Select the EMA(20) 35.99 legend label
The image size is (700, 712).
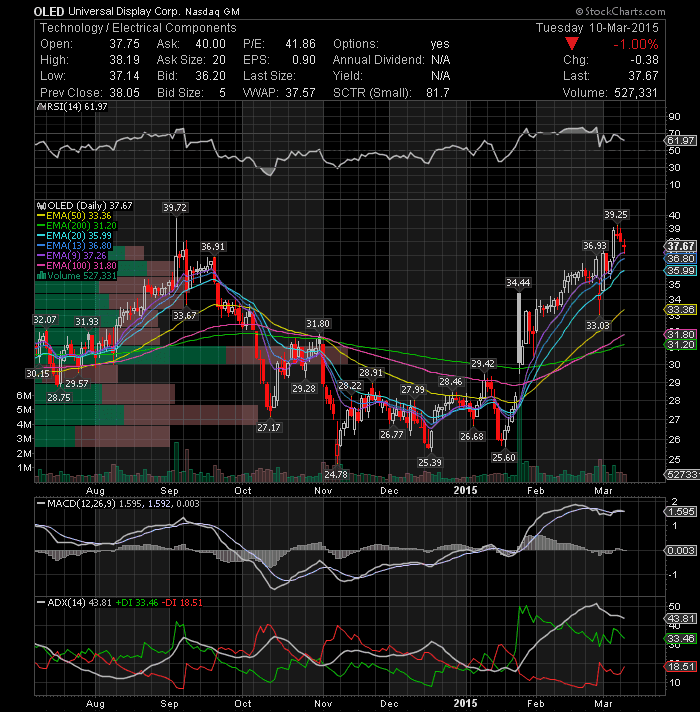pos(79,236)
